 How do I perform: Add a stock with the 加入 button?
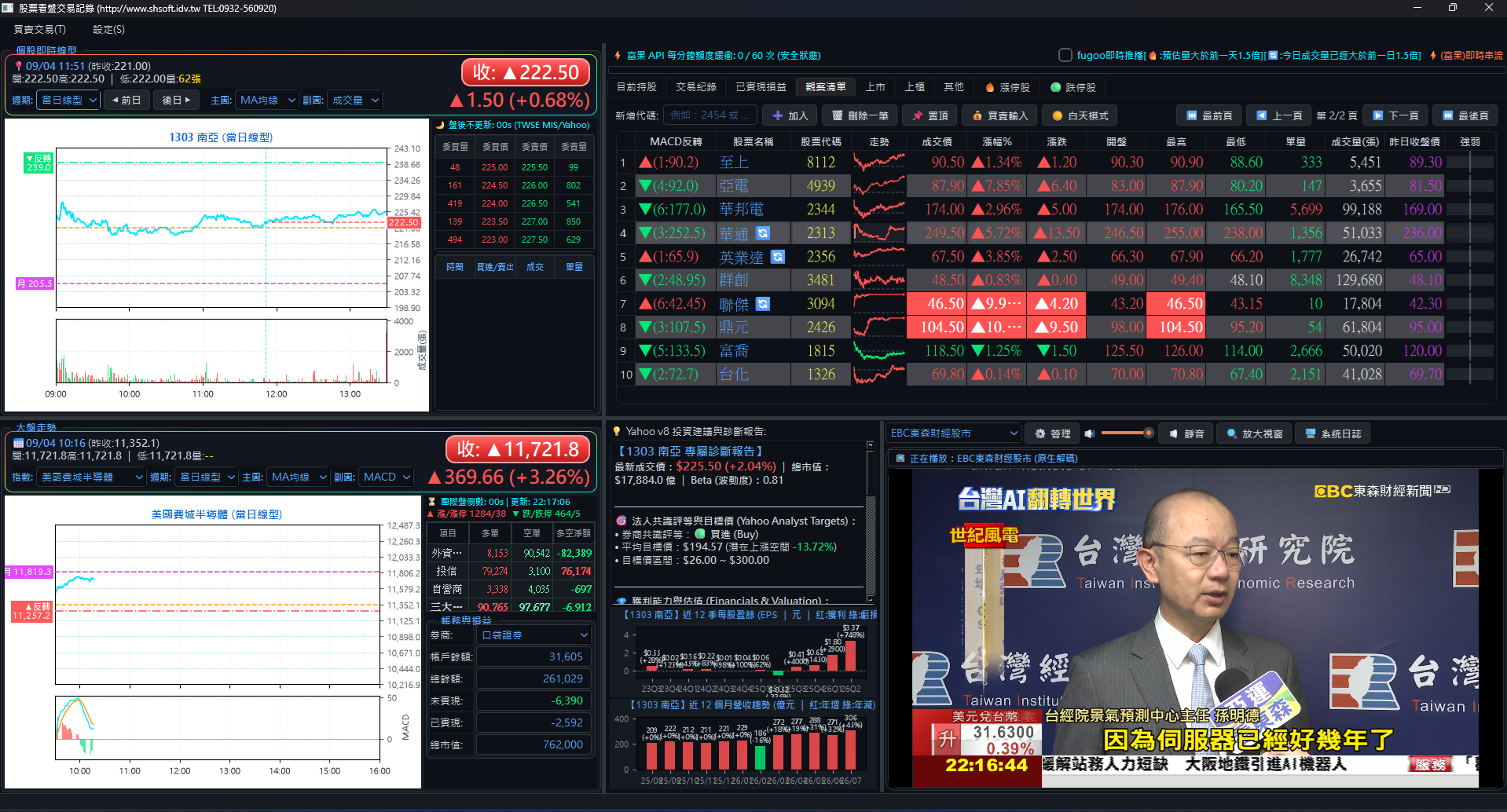click(x=790, y=115)
